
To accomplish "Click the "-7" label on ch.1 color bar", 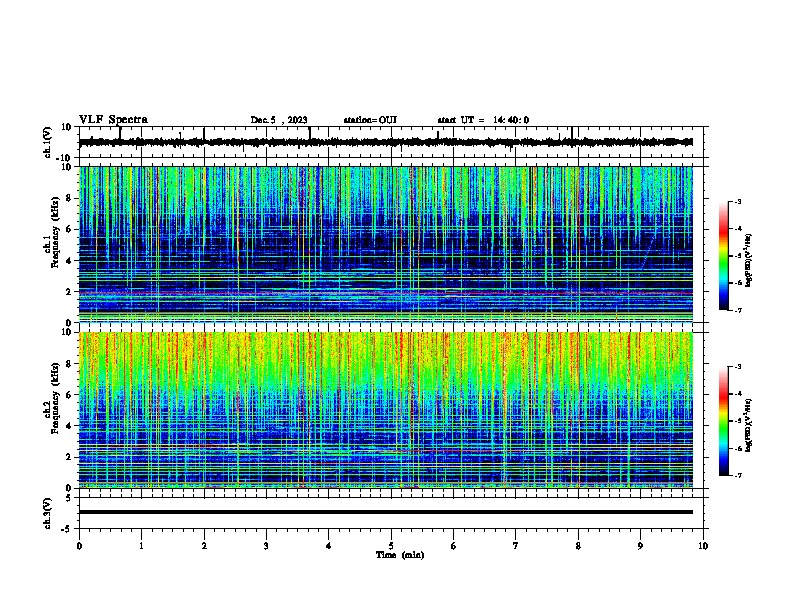I will [737, 310].
